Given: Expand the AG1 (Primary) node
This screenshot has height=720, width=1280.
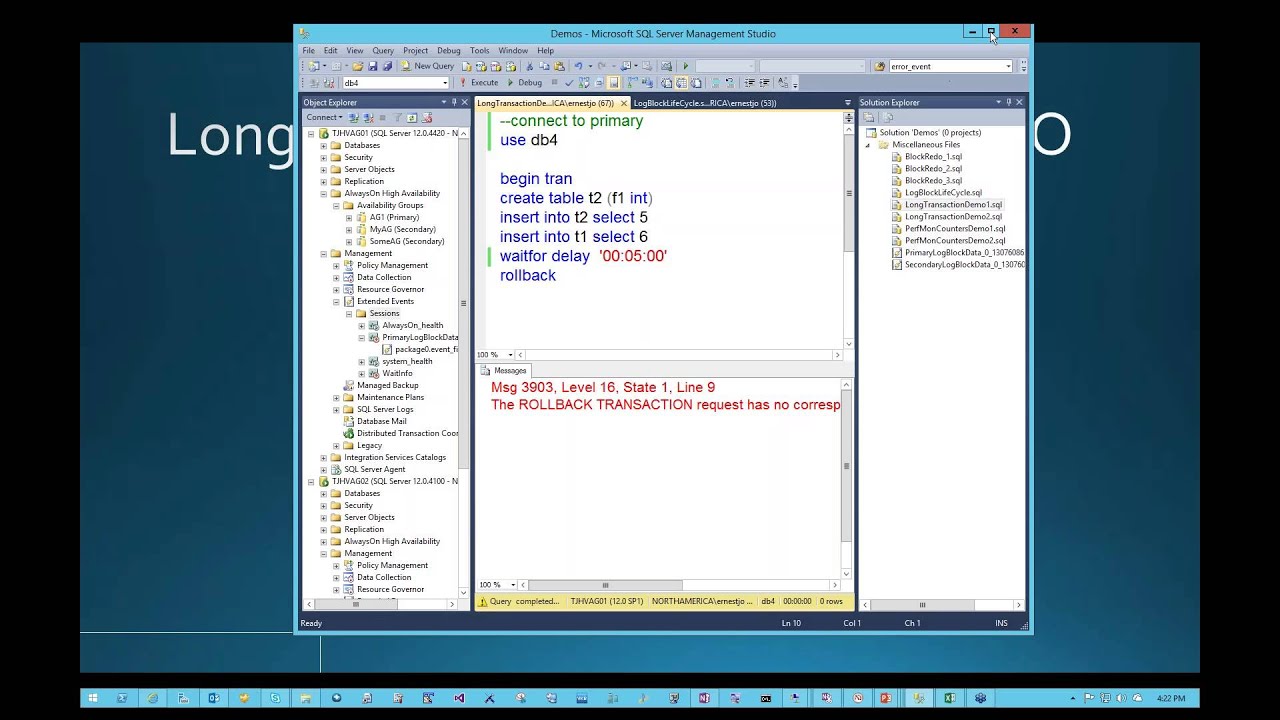Looking at the screenshot, I should tap(349, 217).
